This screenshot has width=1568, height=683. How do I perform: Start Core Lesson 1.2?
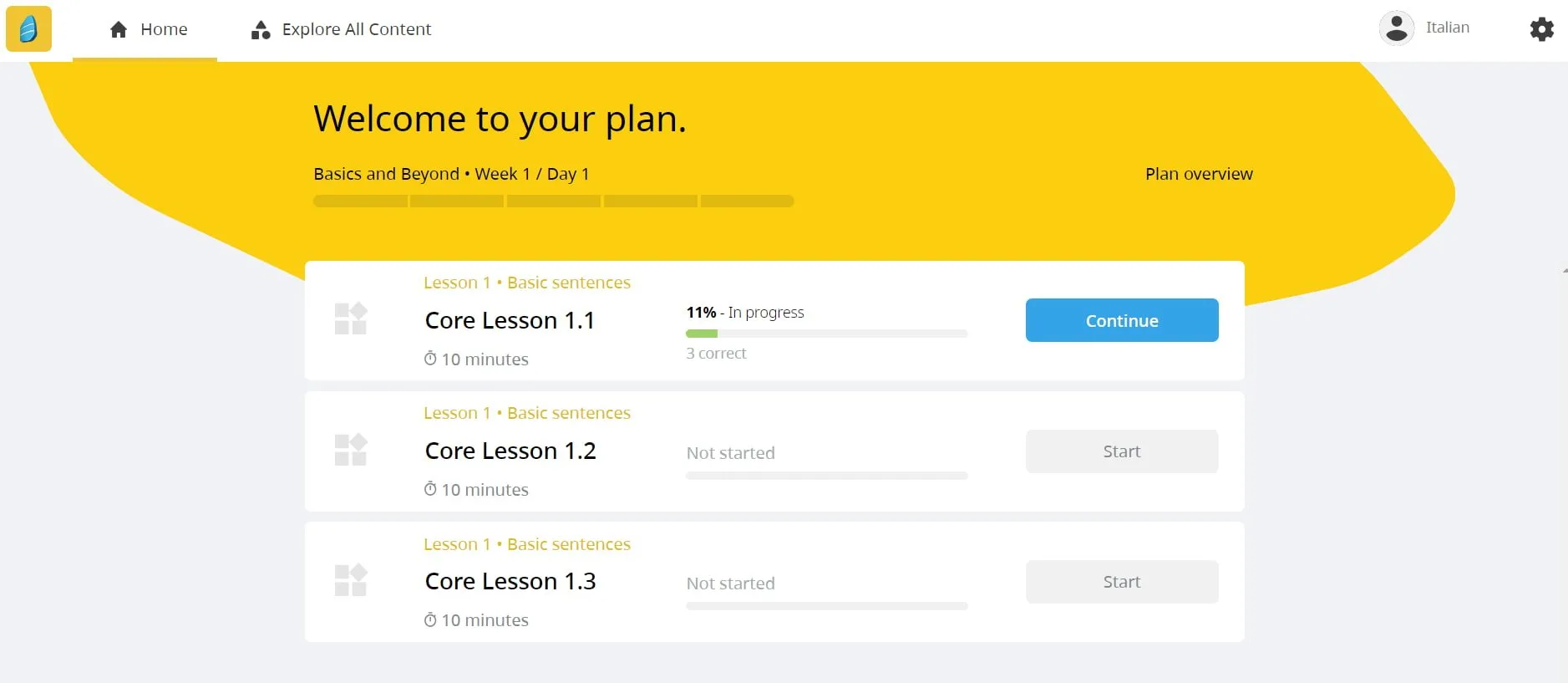[1121, 451]
